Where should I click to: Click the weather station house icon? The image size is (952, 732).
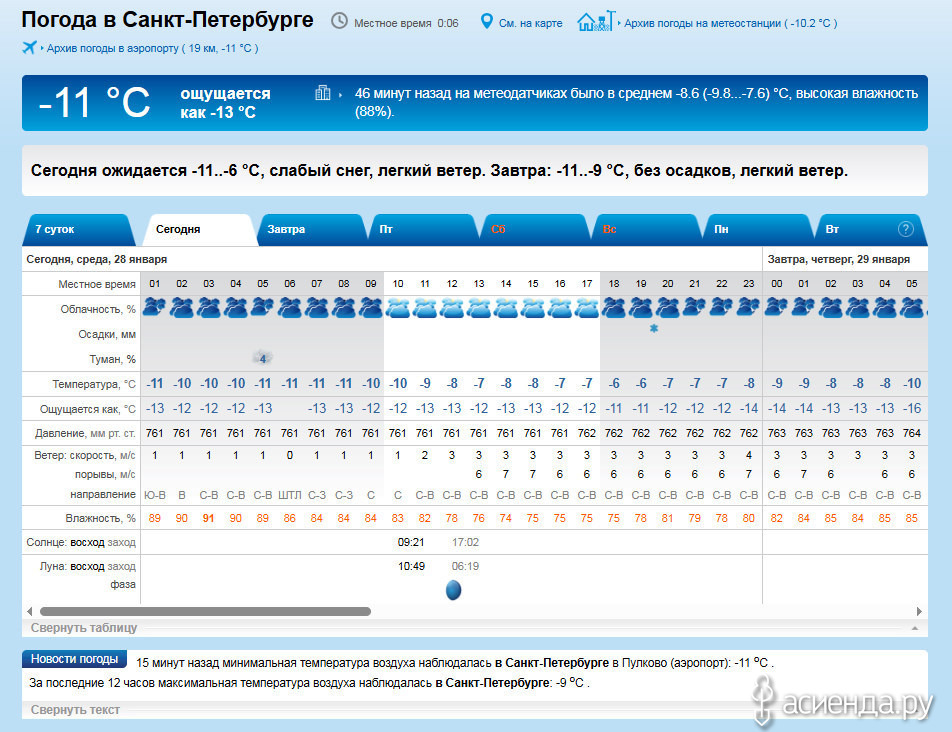(593, 21)
